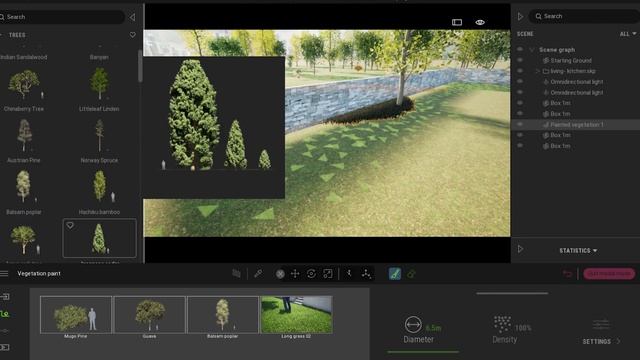Expand the Scene panel with the arrow by Search
The height and width of the screenshot is (360, 640).
(520, 16)
